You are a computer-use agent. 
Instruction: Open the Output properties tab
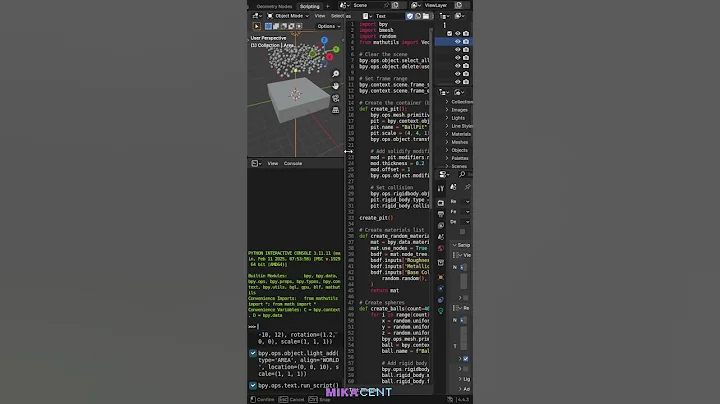coord(441,214)
